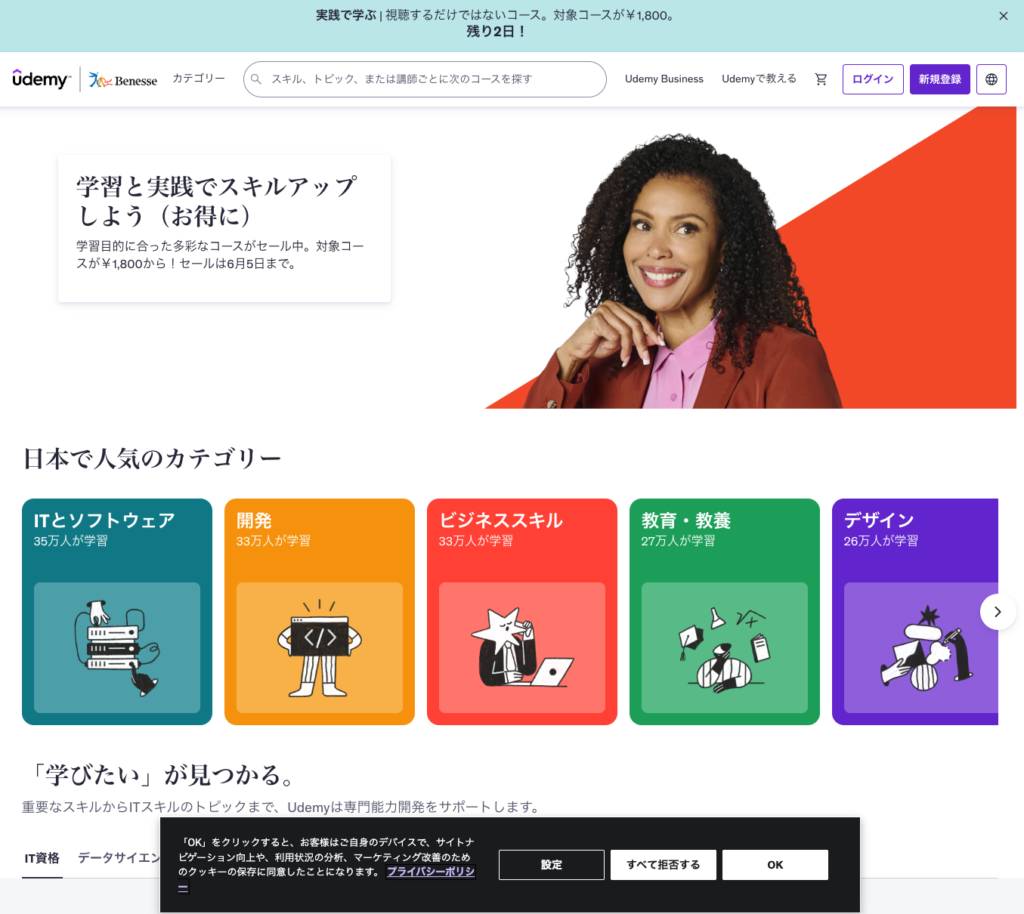Advance the category carousel with the arrow
Screen dimensions: 1024x914
[997, 612]
